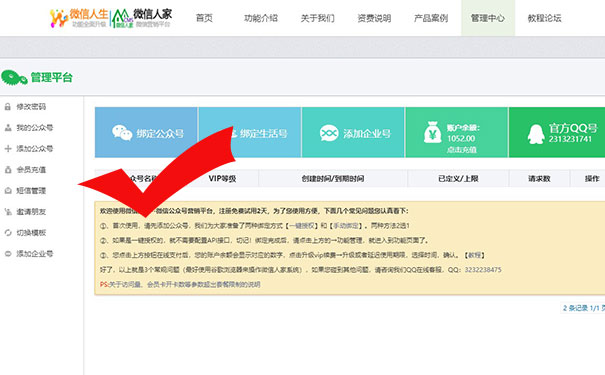Click the VIP等级 column header
Viewport: 605px width, 375px height.
click(222, 179)
